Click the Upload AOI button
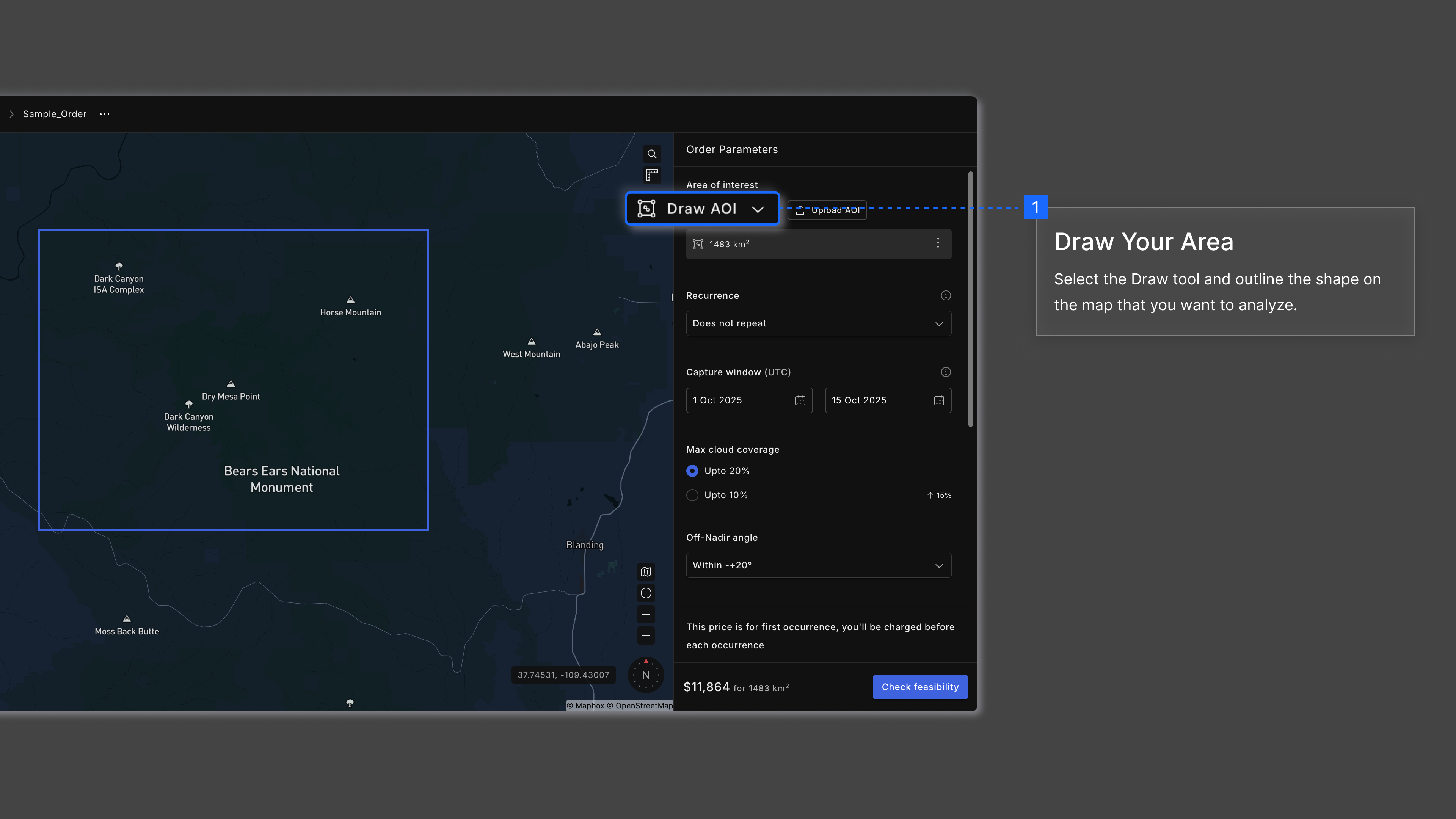 [x=827, y=210]
